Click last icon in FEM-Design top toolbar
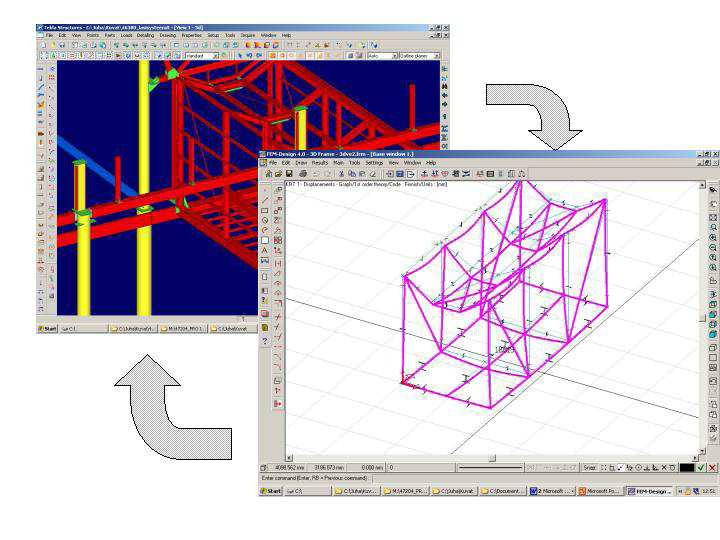 click(521, 174)
